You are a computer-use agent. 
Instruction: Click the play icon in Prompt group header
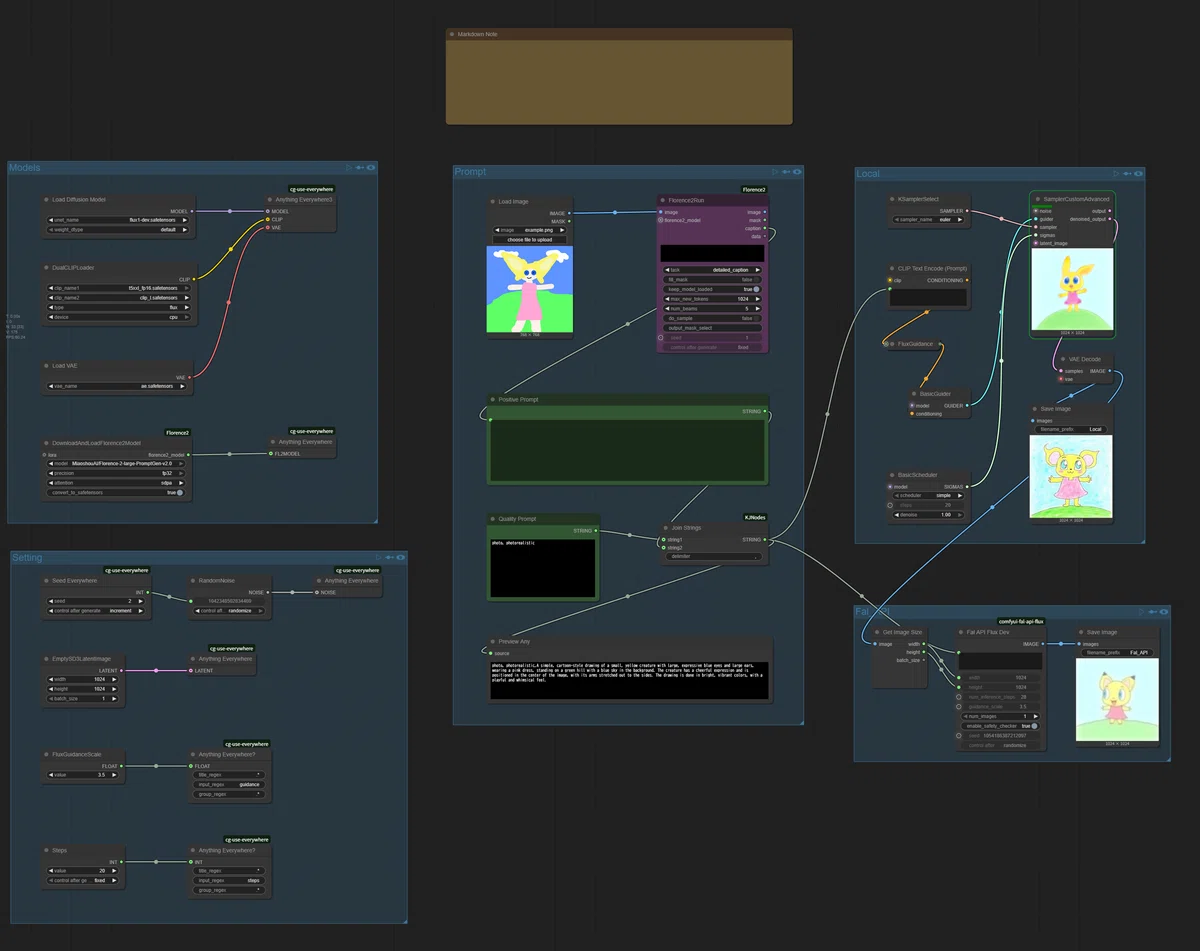pyautogui.click(x=774, y=172)
